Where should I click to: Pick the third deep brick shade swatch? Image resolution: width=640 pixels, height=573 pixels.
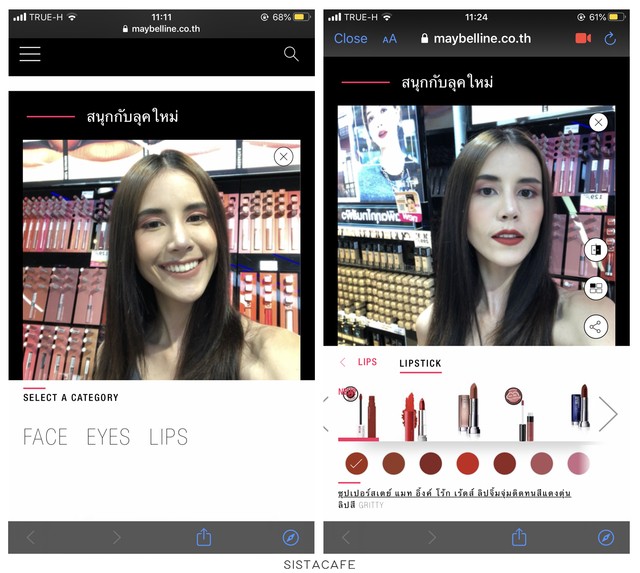click(x=431, y=464)
